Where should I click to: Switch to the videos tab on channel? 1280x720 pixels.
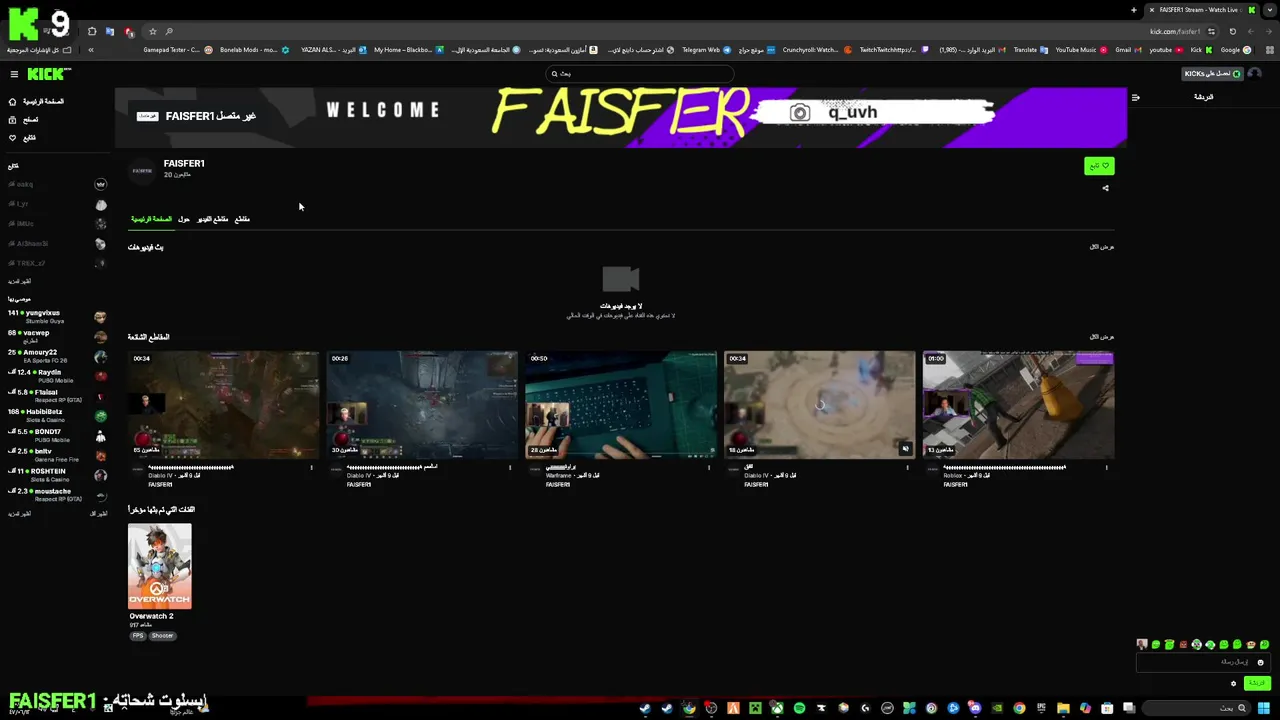pos(213,218)
